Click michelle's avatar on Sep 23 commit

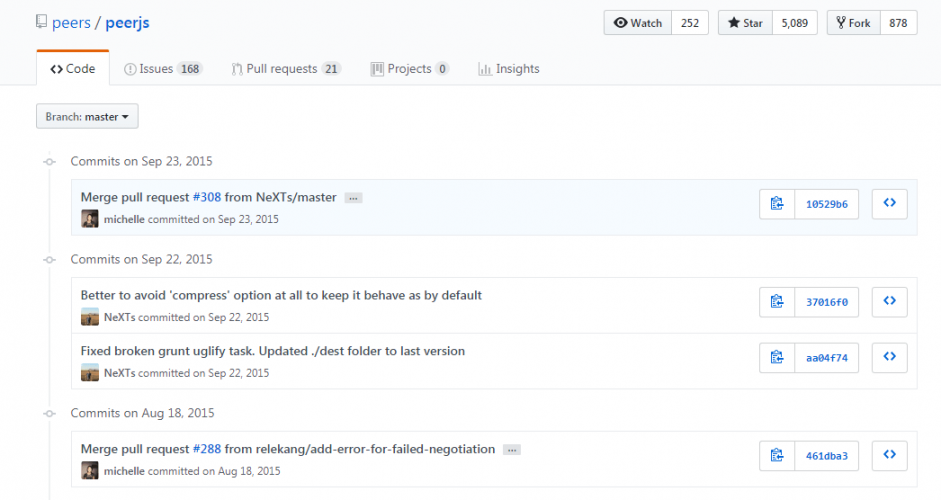click(x=90, y=219)
